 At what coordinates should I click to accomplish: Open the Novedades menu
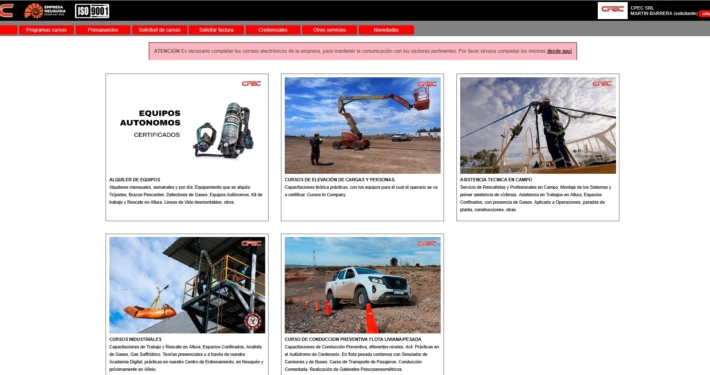386,30
